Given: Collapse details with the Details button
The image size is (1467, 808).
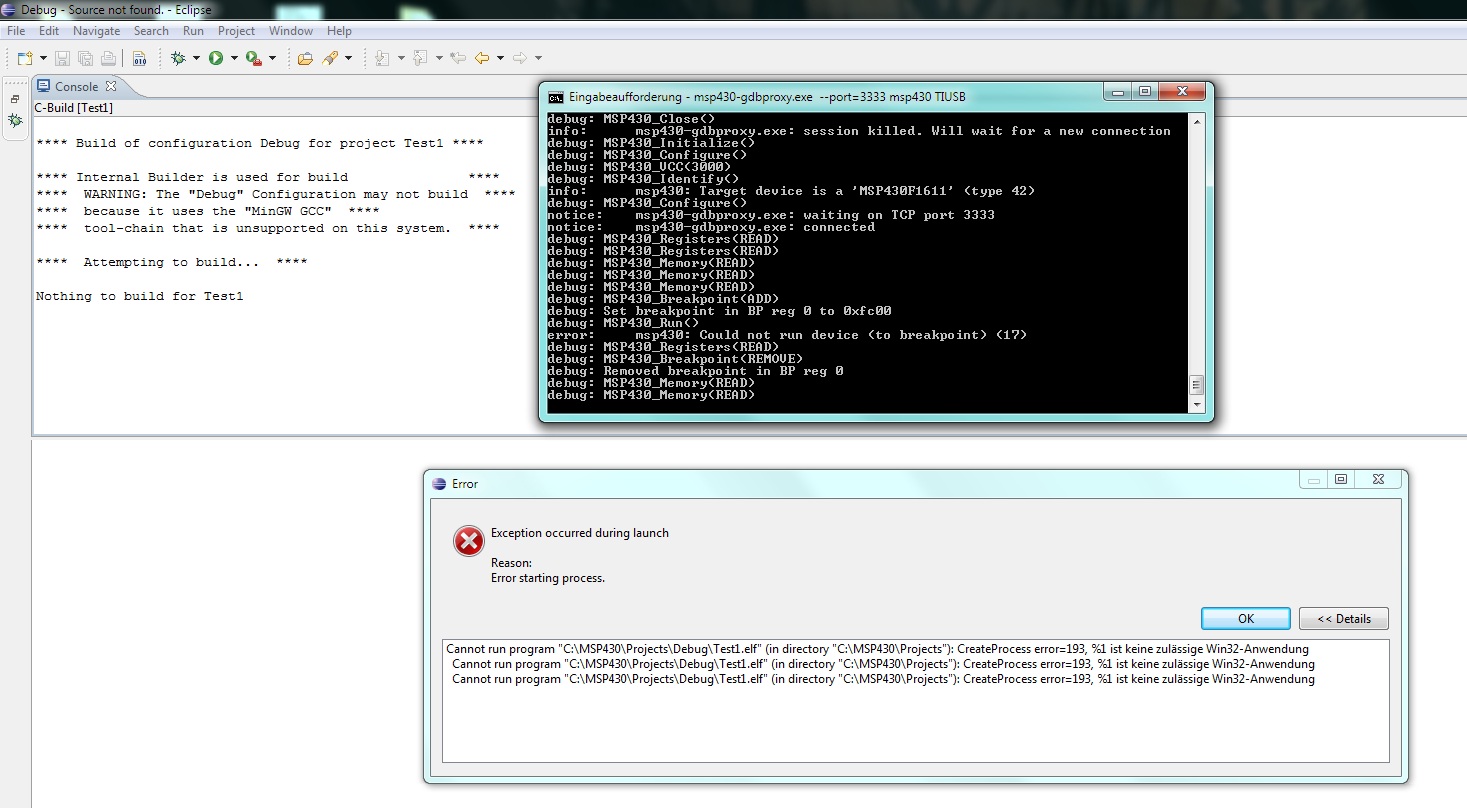Looking at the screenshot, I should pos(1343,618).
